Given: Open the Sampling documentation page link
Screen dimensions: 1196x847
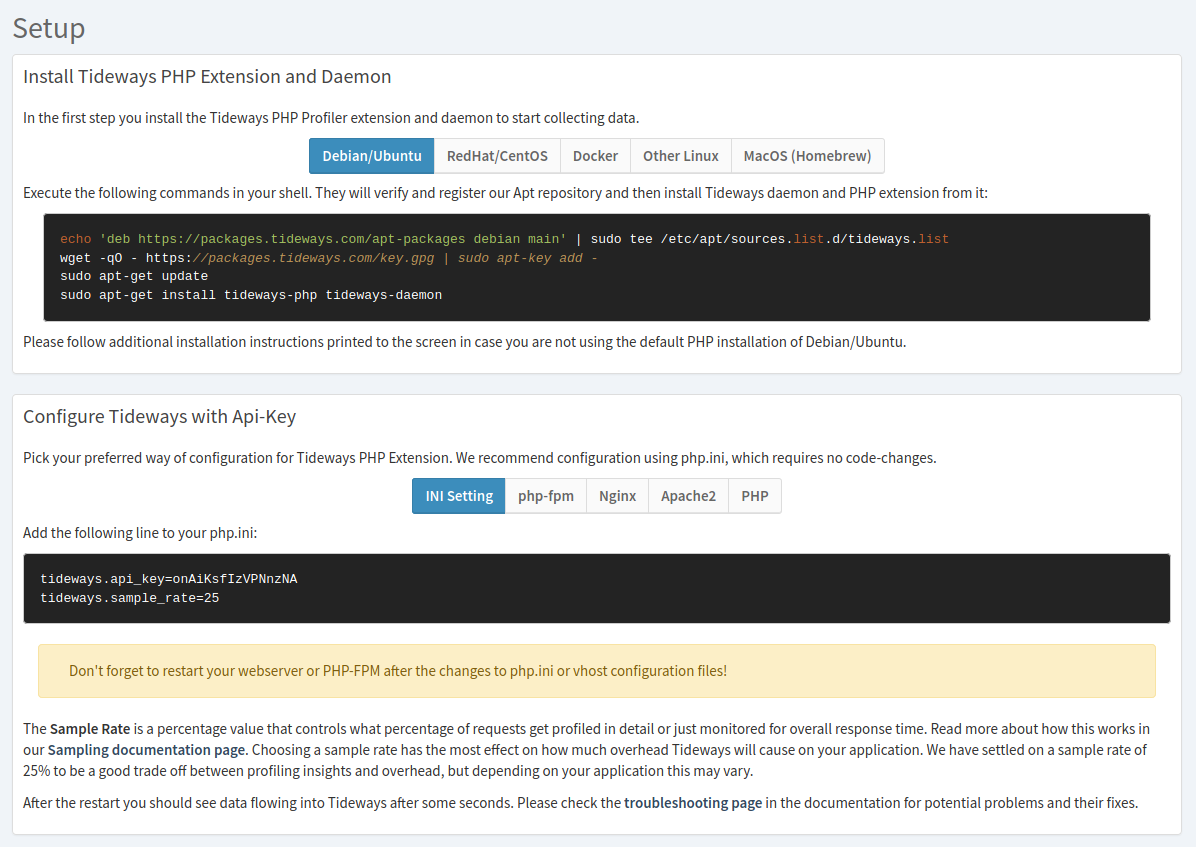Looking at the screenshot, I should pos(147,750).
